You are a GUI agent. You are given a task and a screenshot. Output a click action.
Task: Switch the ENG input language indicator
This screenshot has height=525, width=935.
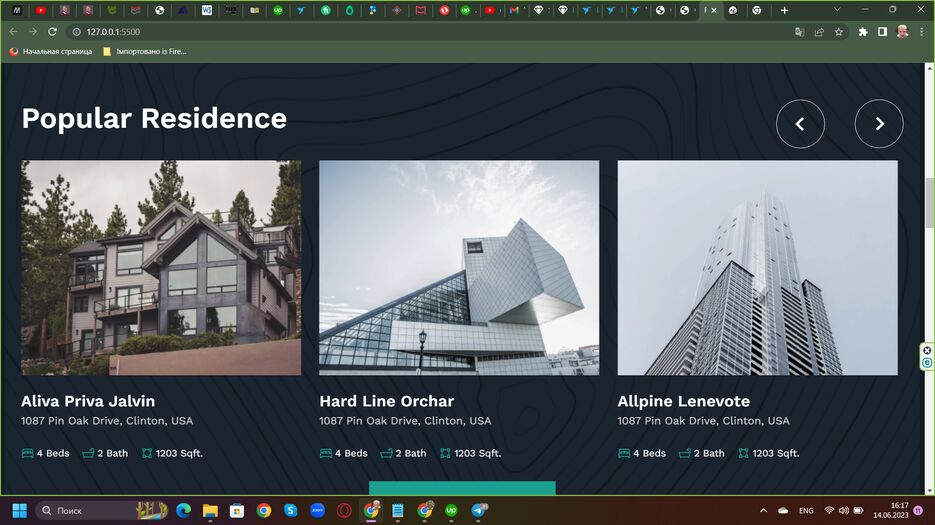point(806,511)
